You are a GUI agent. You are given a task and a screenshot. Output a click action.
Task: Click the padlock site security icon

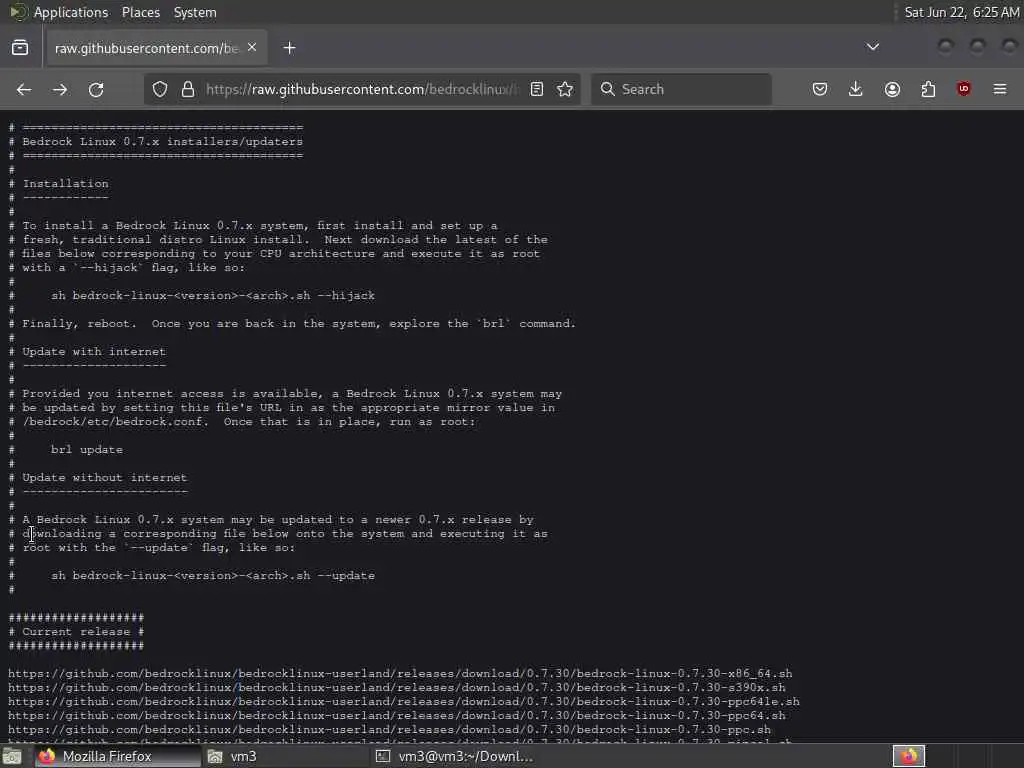click(188, 89)
